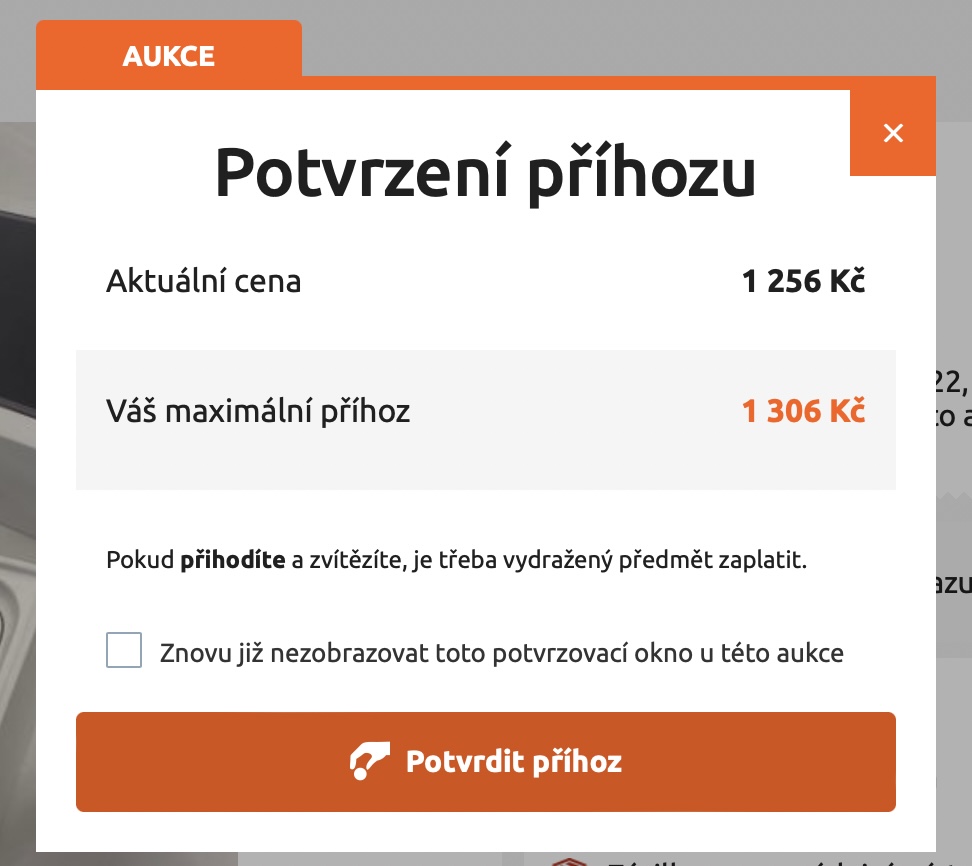Click the Váš maximální příhoz label
Viewport: 972px width, 866px height.
(x=258, y=411)
